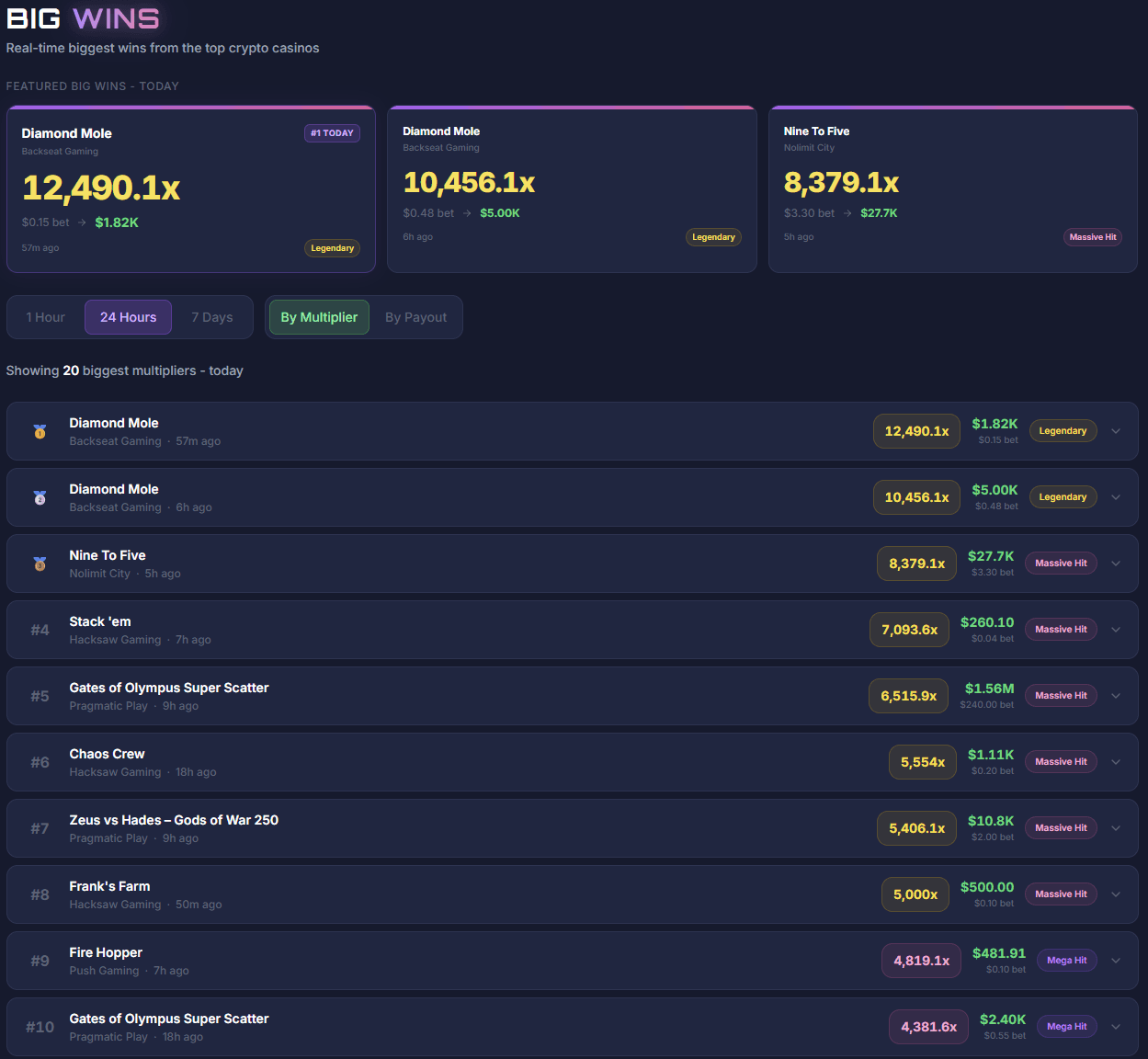Screen dimensions: 1148x1059
Task: Click the Massive Hit badge on Nine To Five card
Action: 1092,236
